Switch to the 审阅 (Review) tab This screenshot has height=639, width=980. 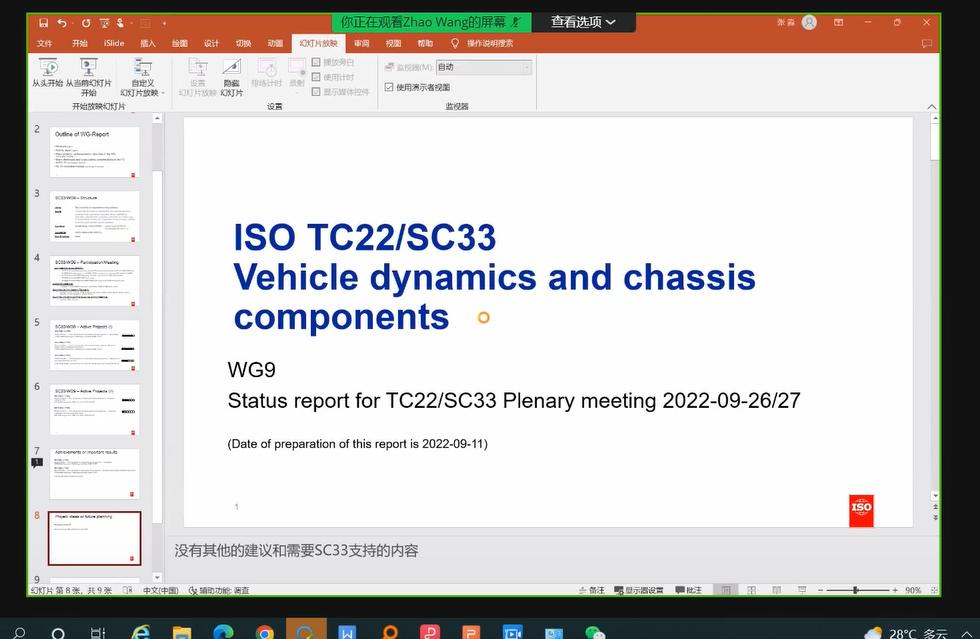(361, 43)
